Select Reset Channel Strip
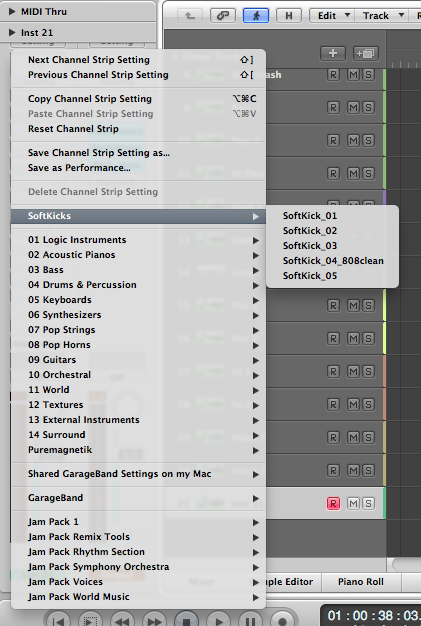Screen dimensions: 421x626 click(138, 129)
